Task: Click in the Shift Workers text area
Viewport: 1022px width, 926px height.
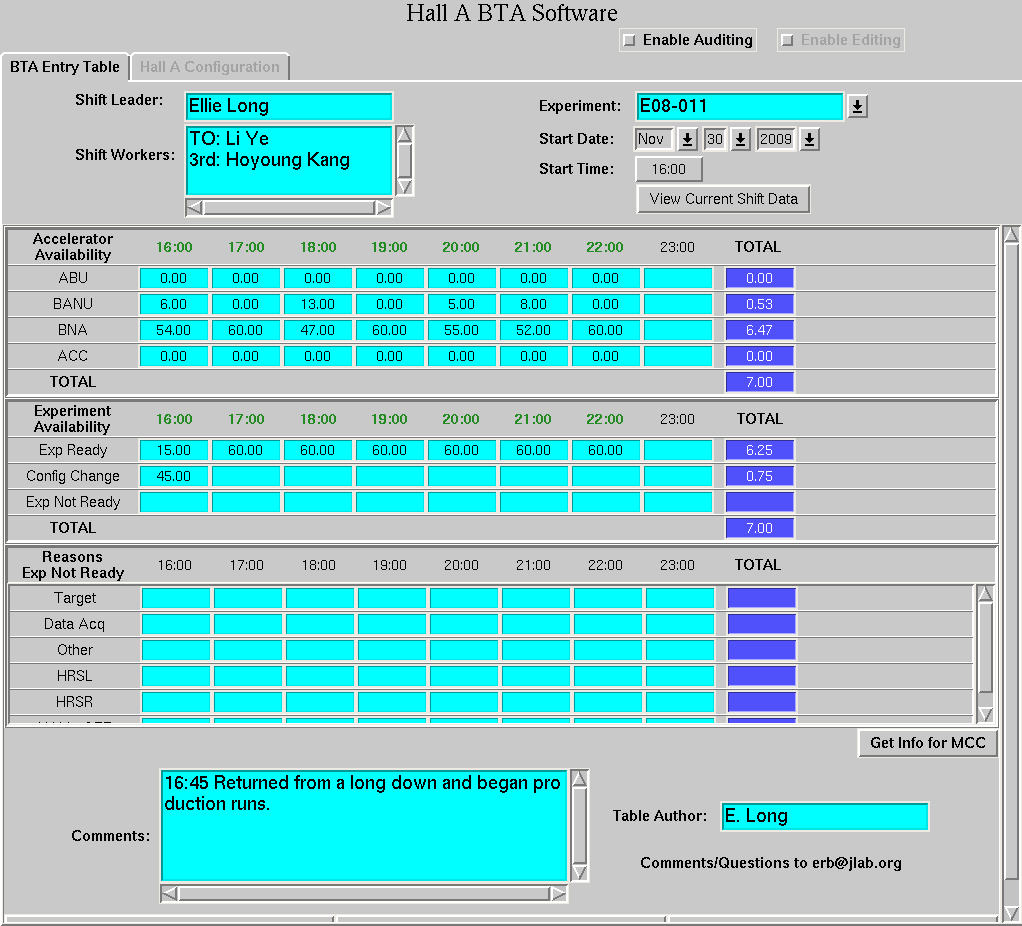Action: click(x=289, y=160)
